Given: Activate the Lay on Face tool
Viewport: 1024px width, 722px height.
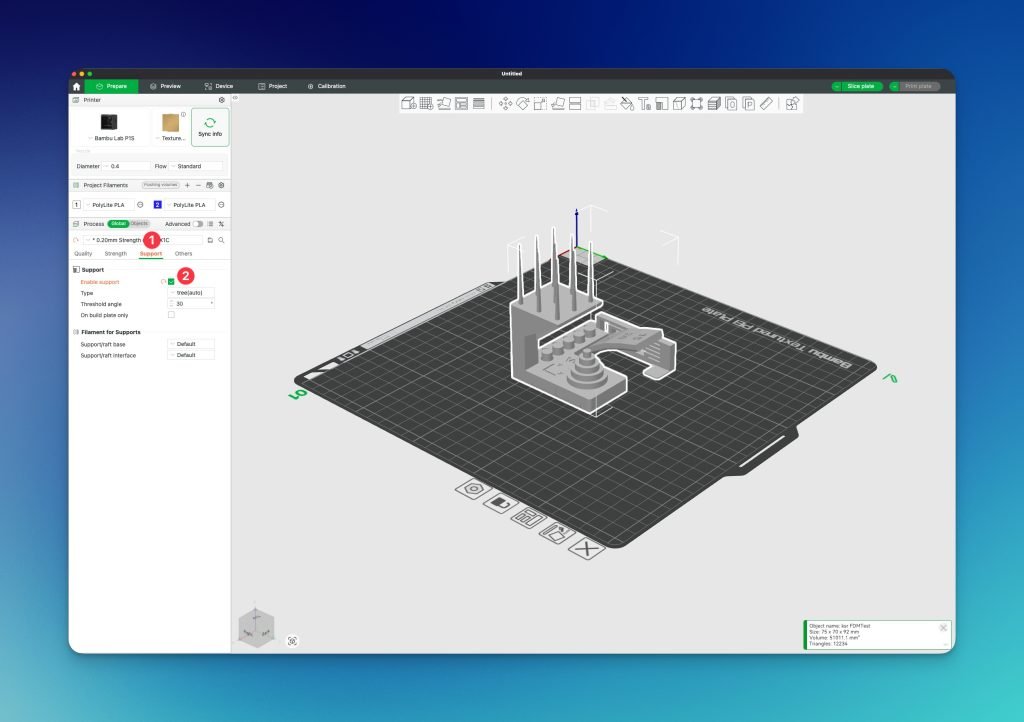Looking at the screenshot, I should pos(558,103).
